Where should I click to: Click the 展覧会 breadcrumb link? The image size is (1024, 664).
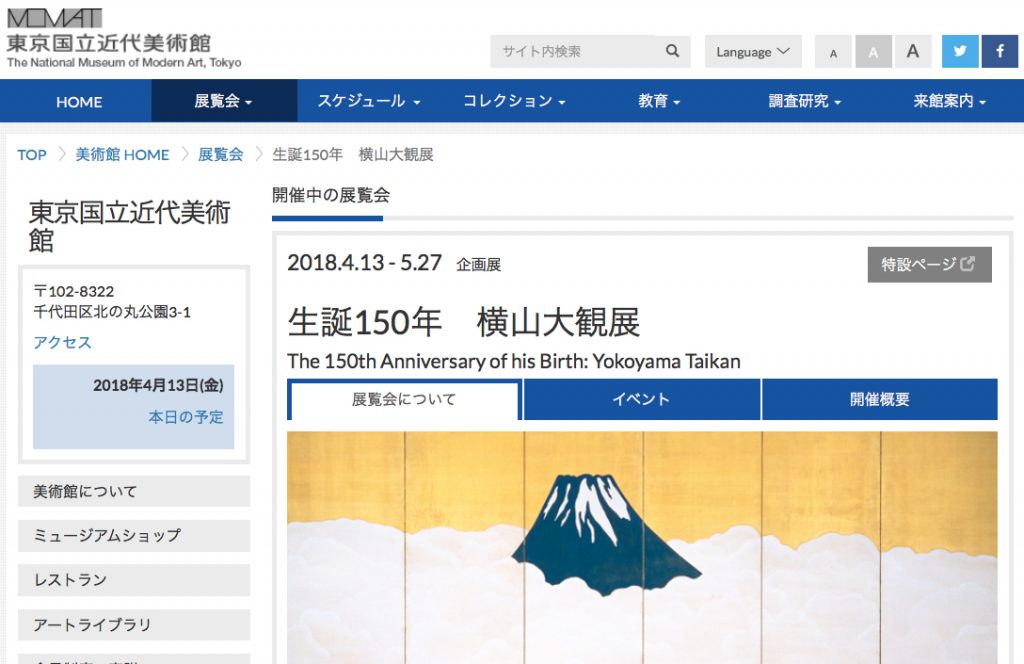[221, 155]
